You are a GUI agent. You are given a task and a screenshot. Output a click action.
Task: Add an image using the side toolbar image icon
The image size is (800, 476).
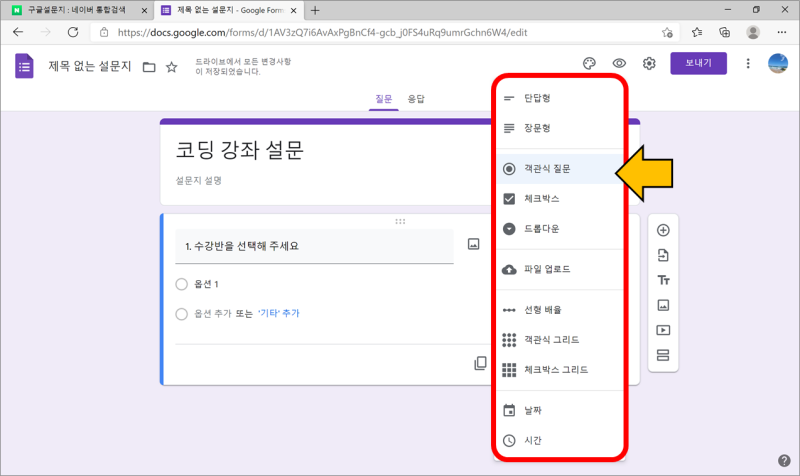(663, 305)
